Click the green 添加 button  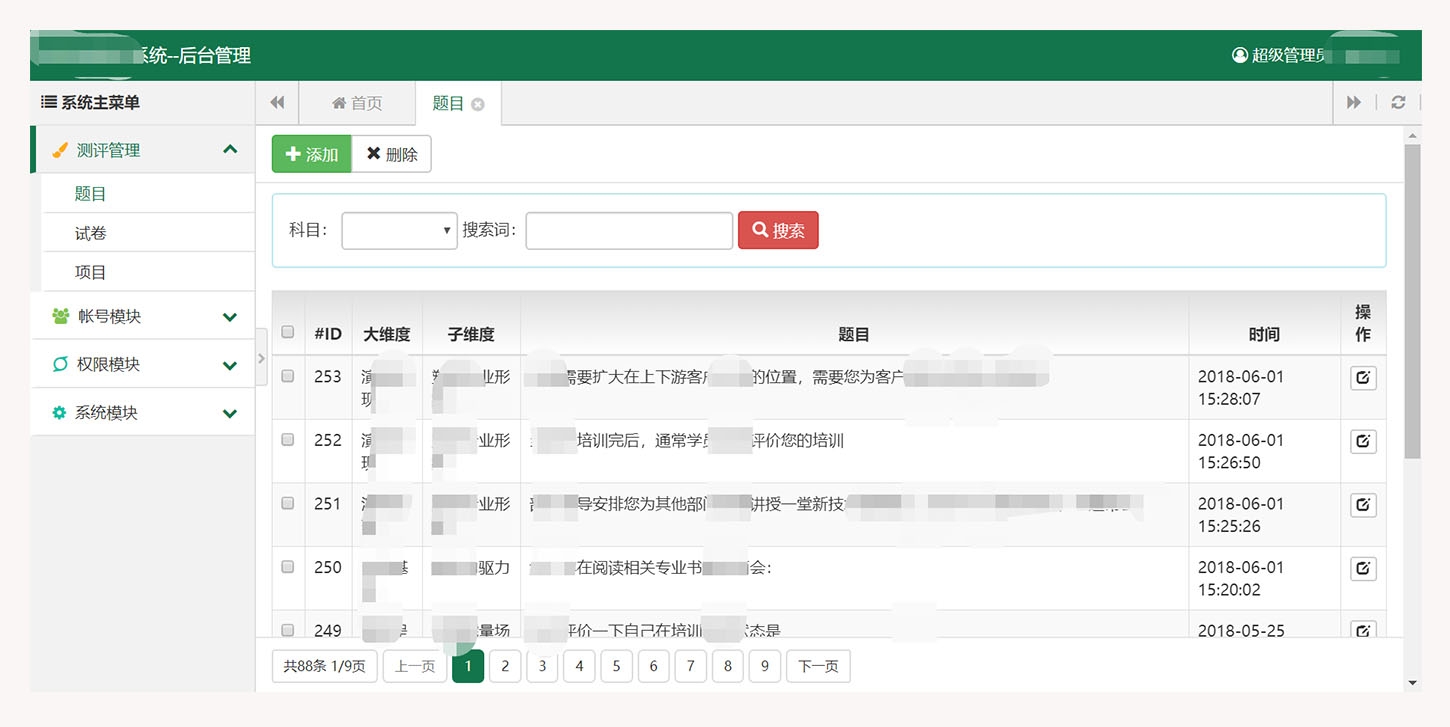(312, 154)
